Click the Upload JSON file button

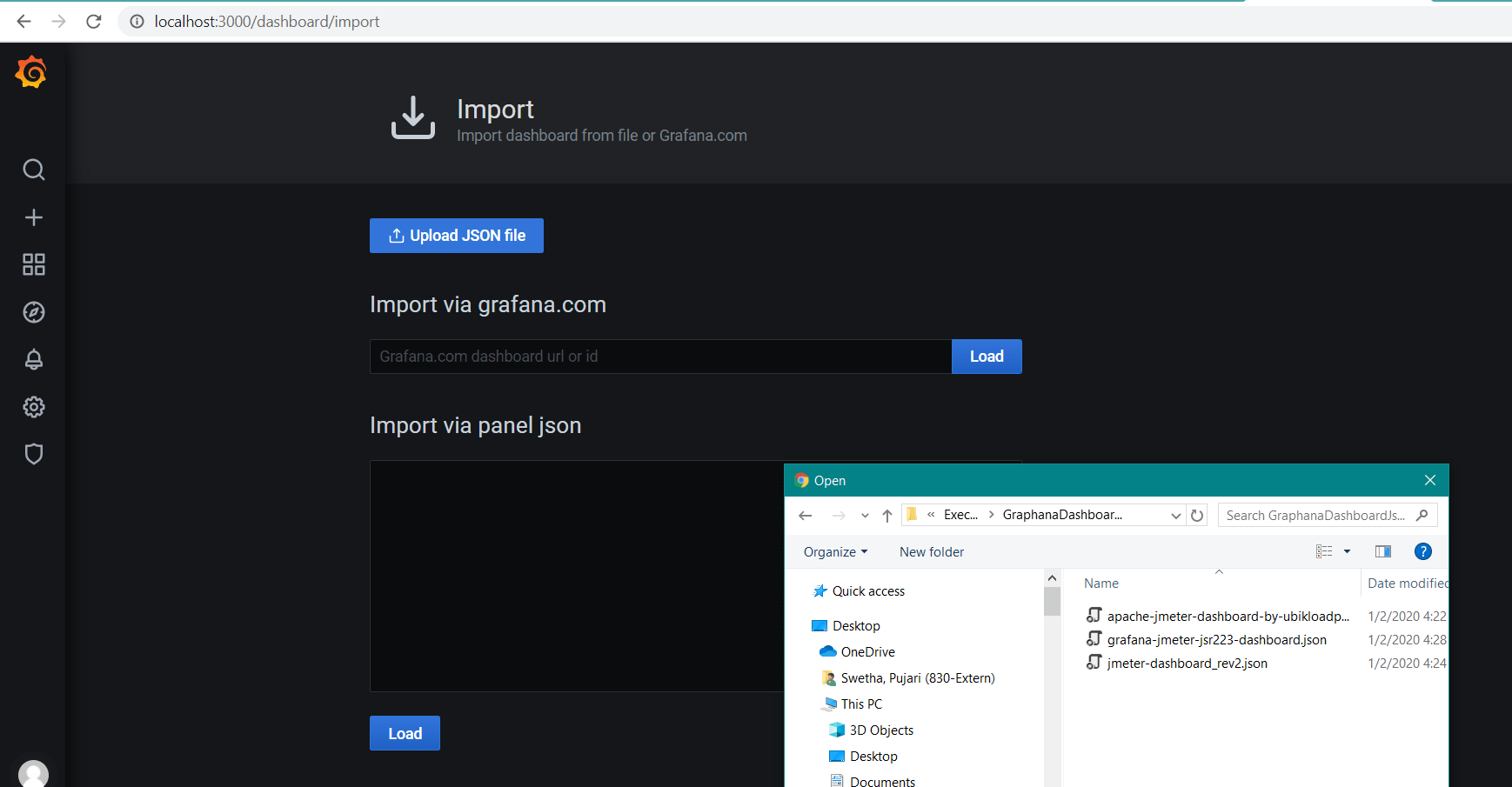(x=456, y=236)
